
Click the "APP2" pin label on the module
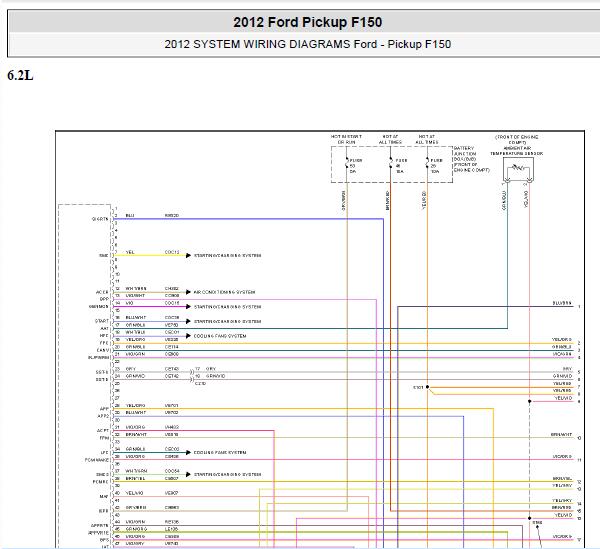tap(103, 416)
